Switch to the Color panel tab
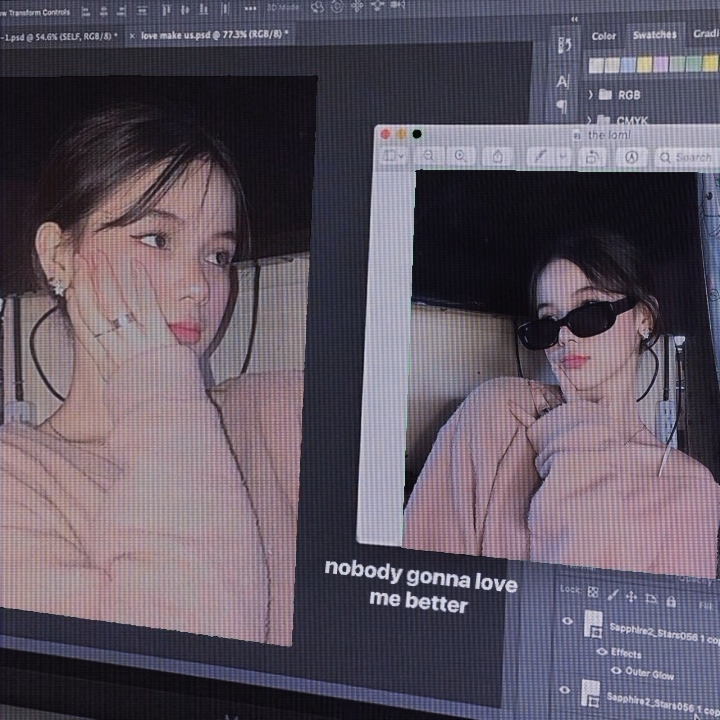 coord(604,36)
